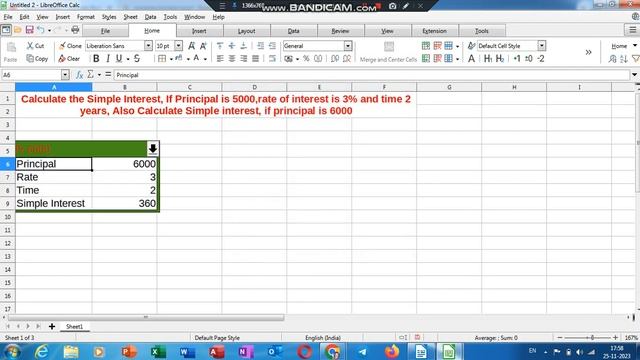Decrease font size icon
The image size is (640, 360).
[203, 46]
